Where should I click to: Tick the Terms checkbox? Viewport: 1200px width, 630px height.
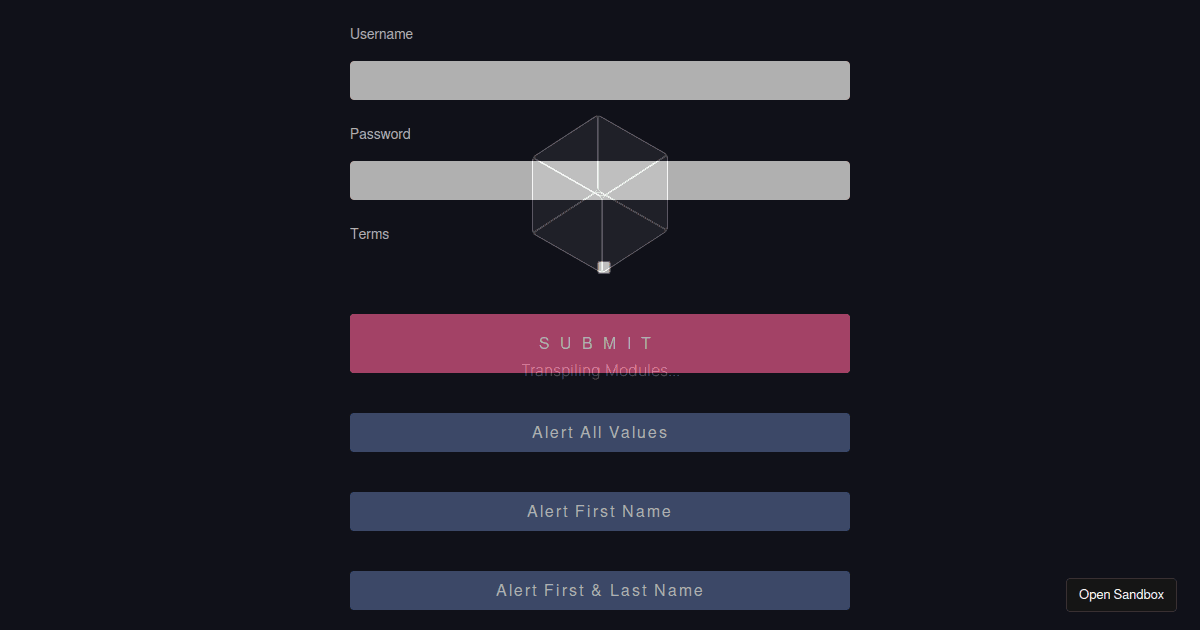(604, 267)
